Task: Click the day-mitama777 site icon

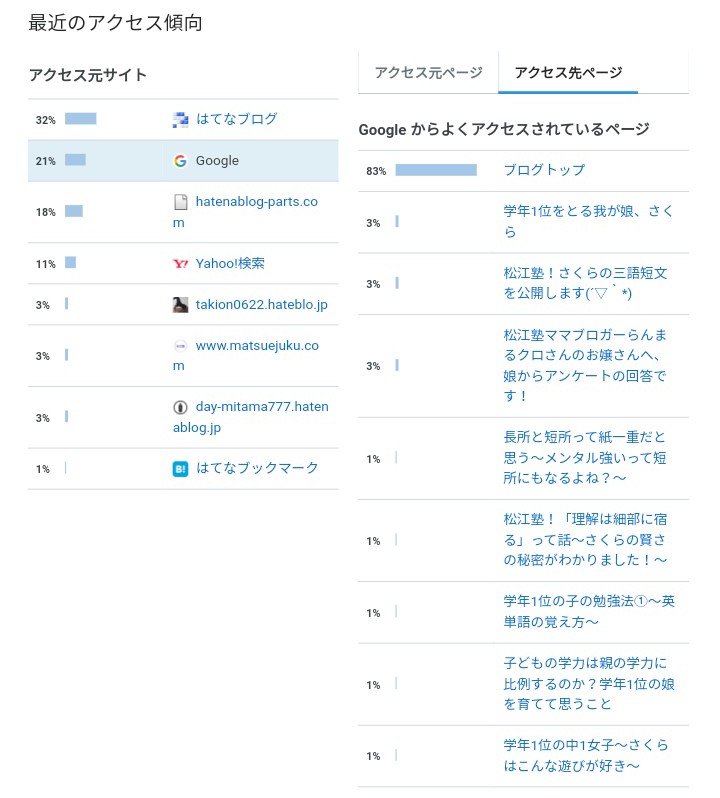Action: point(180,407)
